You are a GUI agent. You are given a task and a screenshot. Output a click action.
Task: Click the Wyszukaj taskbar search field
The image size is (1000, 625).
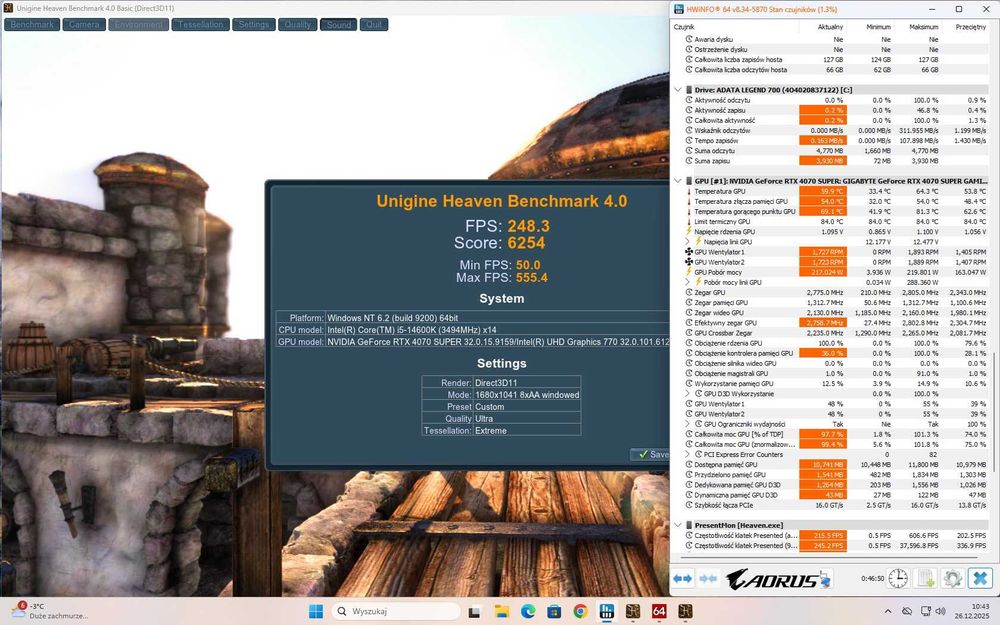(395, 612)
